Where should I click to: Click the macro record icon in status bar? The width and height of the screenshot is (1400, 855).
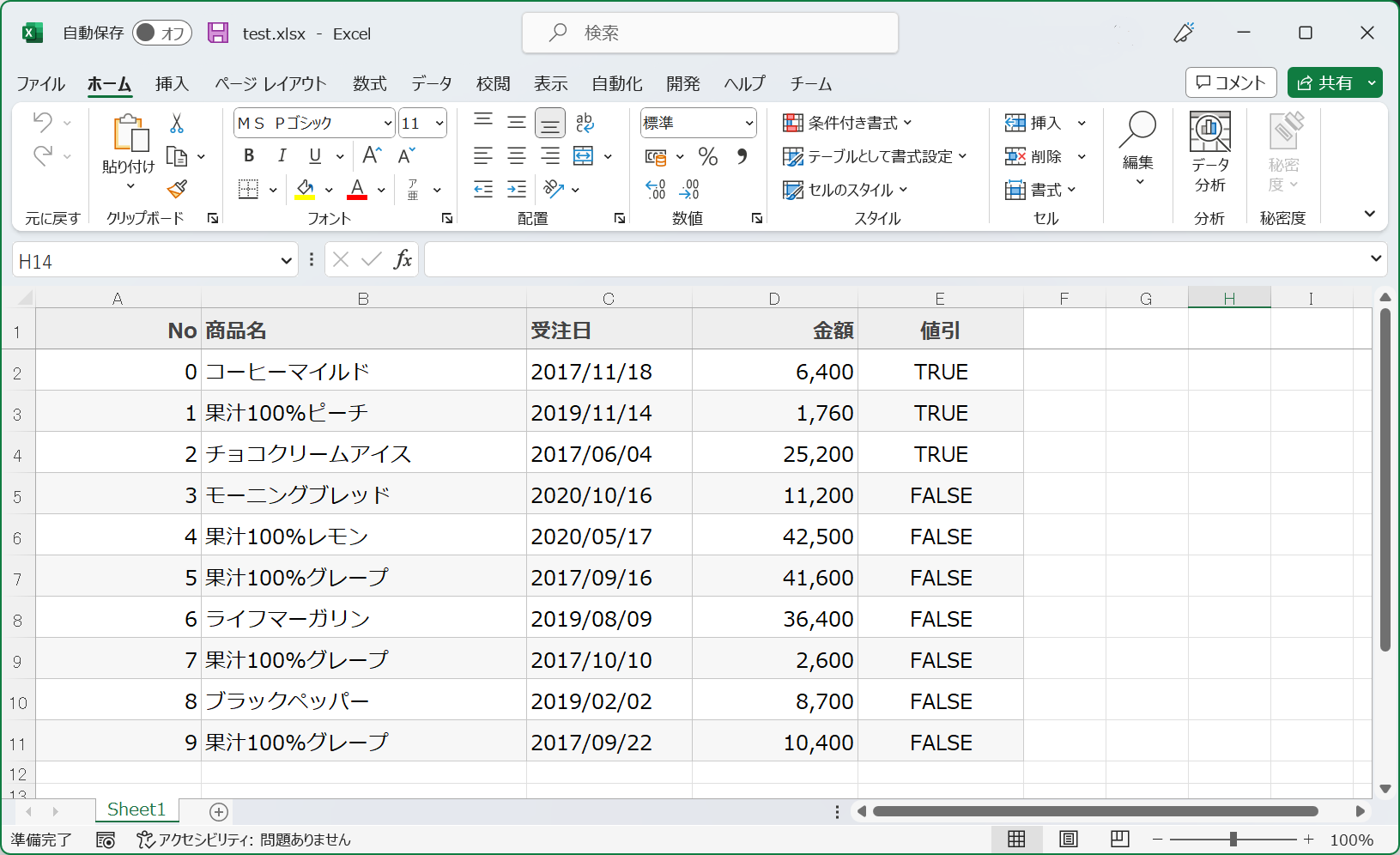click(x=106, y=840)
